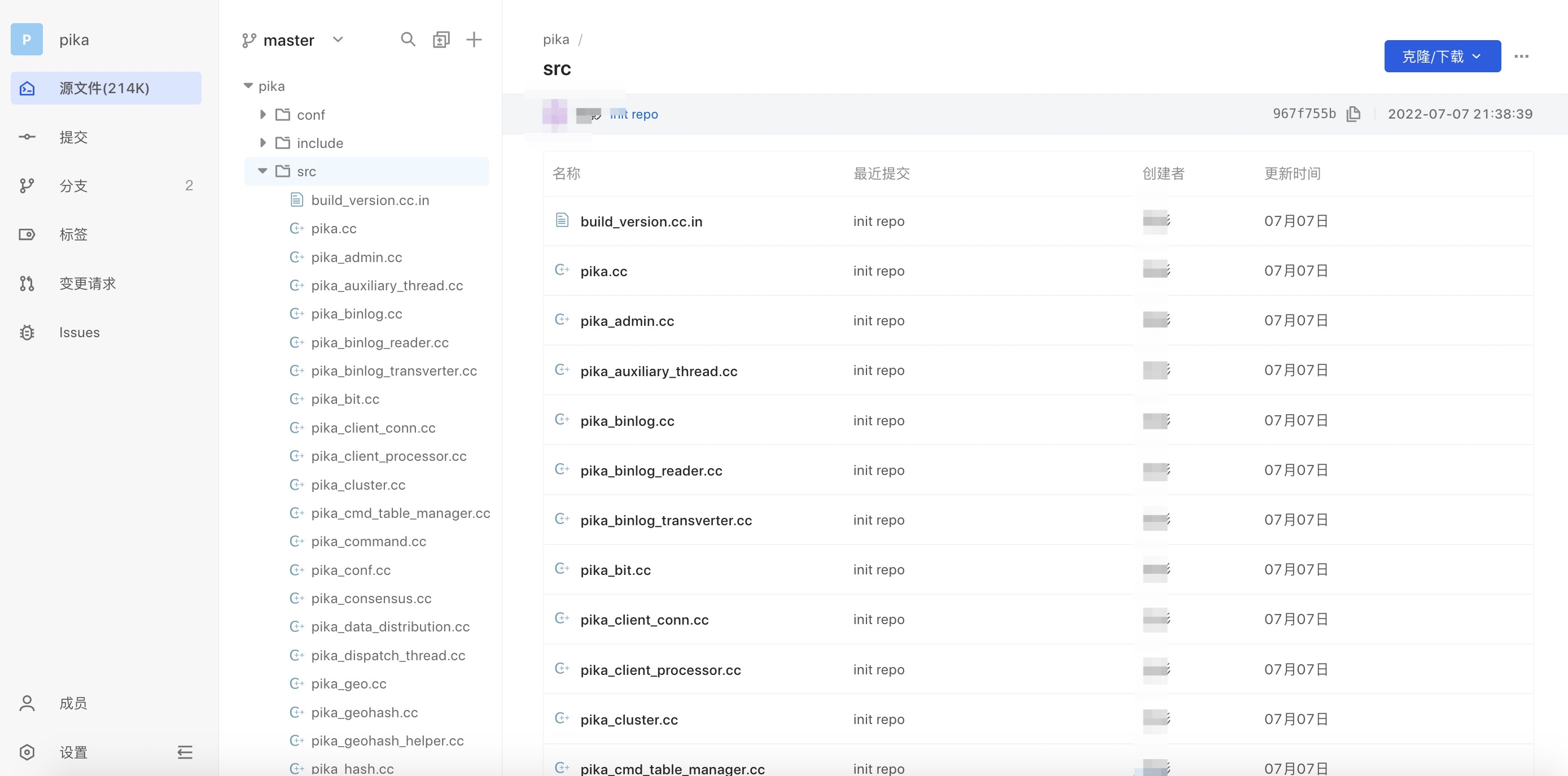Select pika_conf.cc in the file tree

[351, 570]
